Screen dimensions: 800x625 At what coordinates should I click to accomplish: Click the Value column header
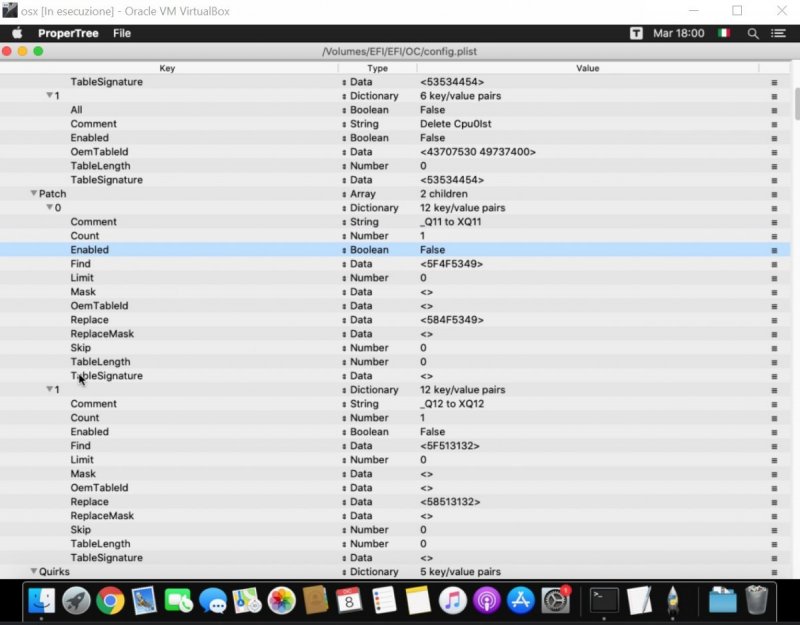[x=588, y=68]
